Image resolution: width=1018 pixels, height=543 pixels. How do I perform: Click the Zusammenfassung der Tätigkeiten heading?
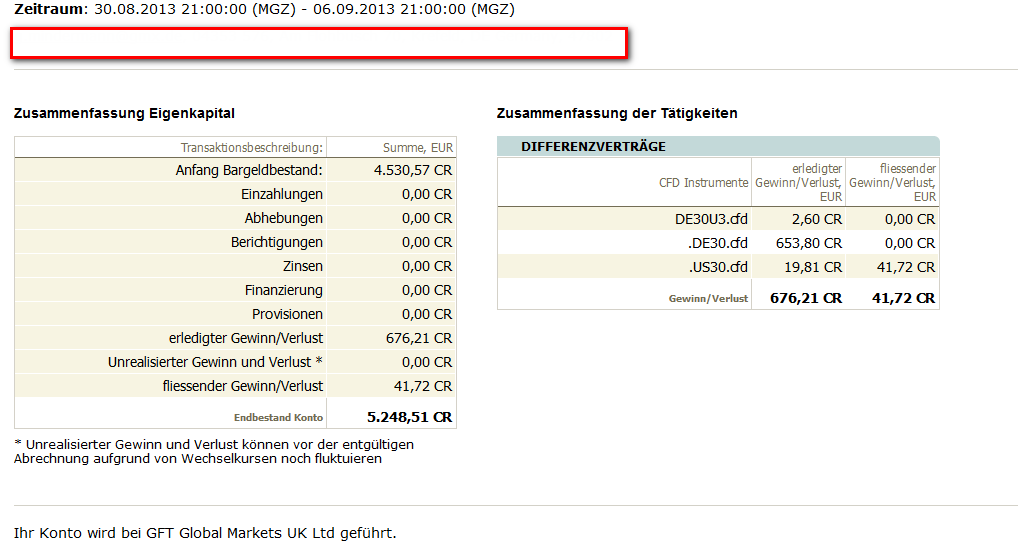point(617,114)
